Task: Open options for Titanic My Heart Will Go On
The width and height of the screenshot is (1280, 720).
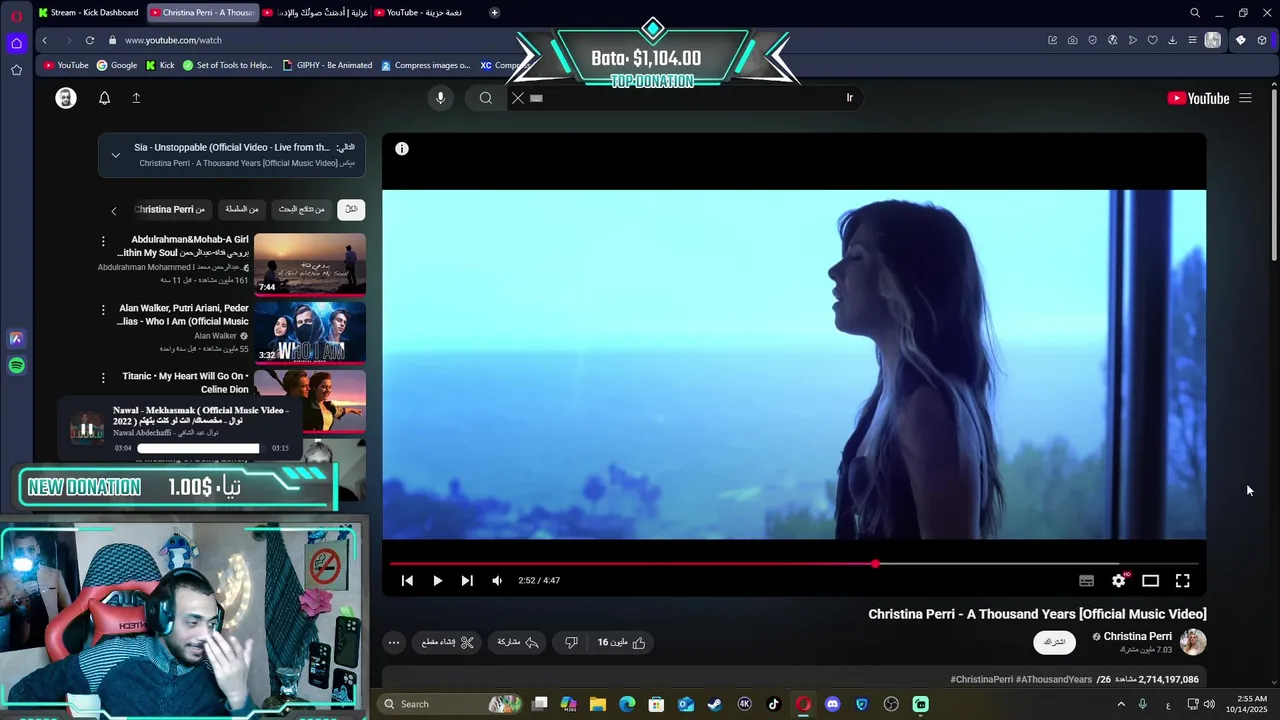Action: click(103, 378)
